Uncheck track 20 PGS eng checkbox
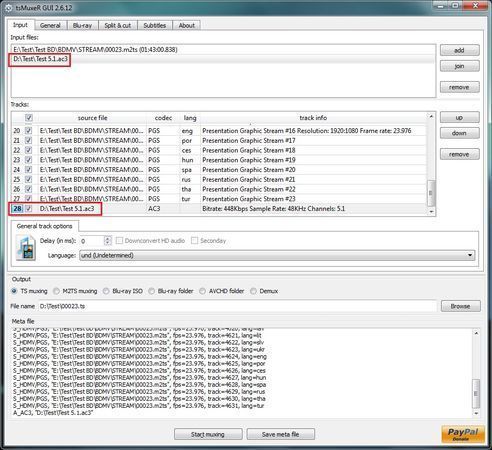 point(29,131)
